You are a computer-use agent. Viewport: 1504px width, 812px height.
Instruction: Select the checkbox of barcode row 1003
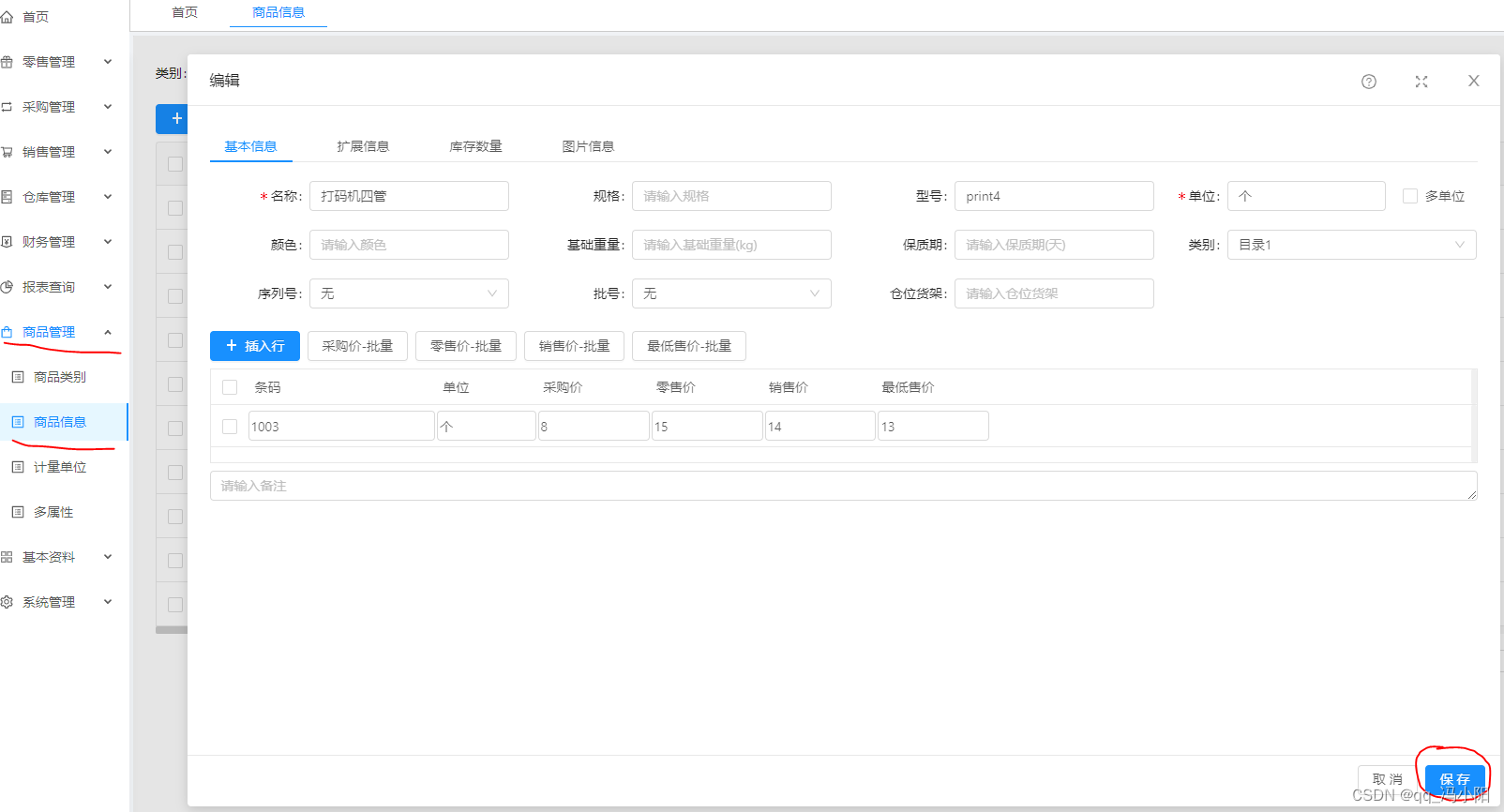click(x=230, y=427)
